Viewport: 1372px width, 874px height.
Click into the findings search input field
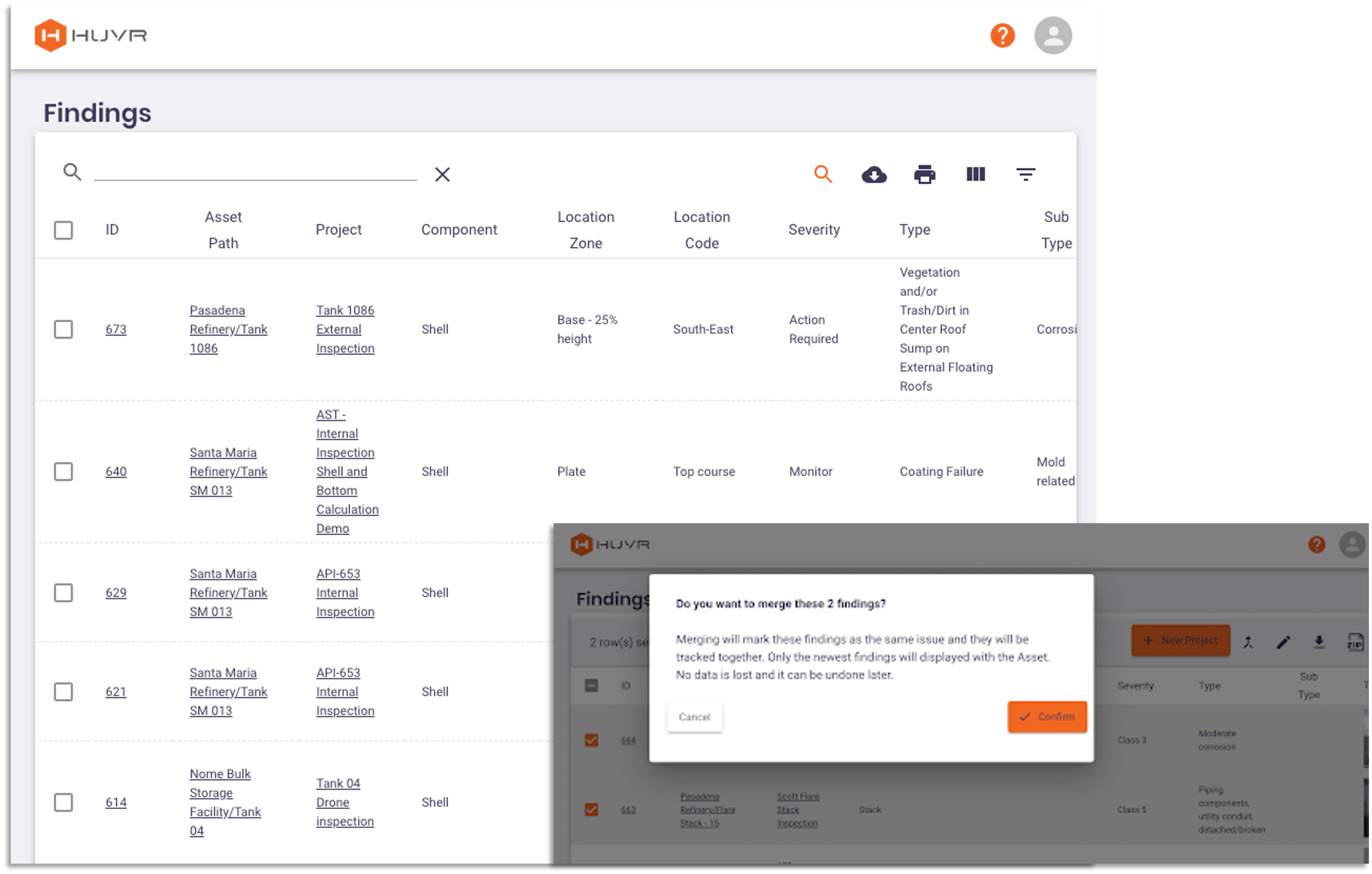[255, 172]
